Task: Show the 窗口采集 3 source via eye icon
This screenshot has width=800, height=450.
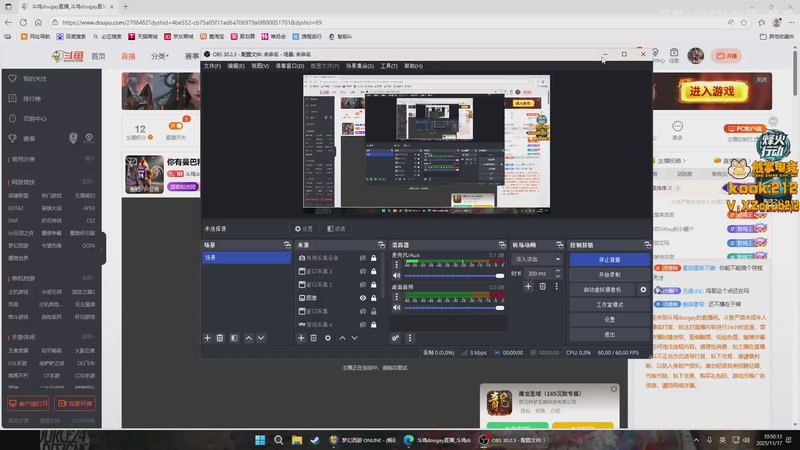Action: 363,271
